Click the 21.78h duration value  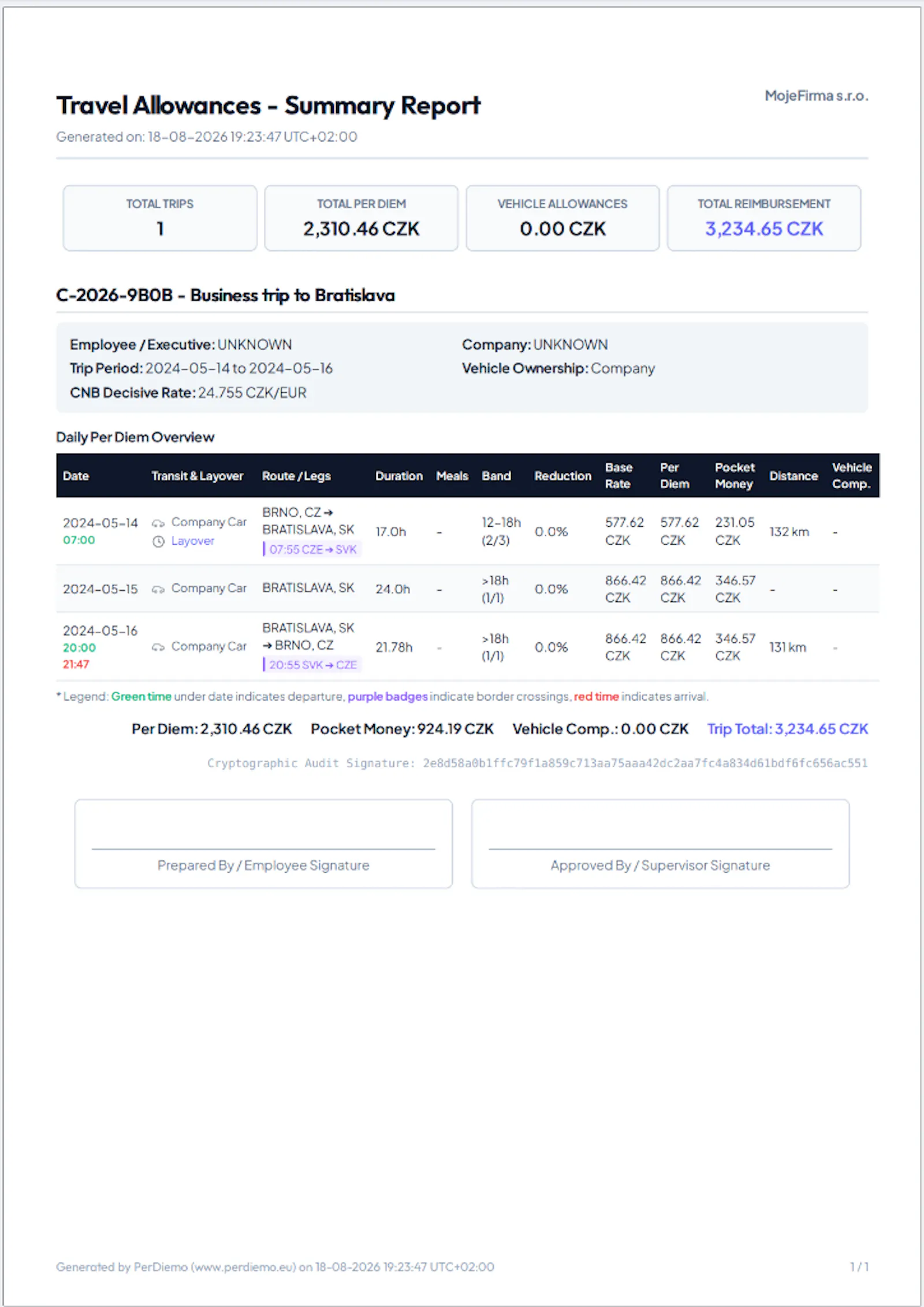(394, 647)
